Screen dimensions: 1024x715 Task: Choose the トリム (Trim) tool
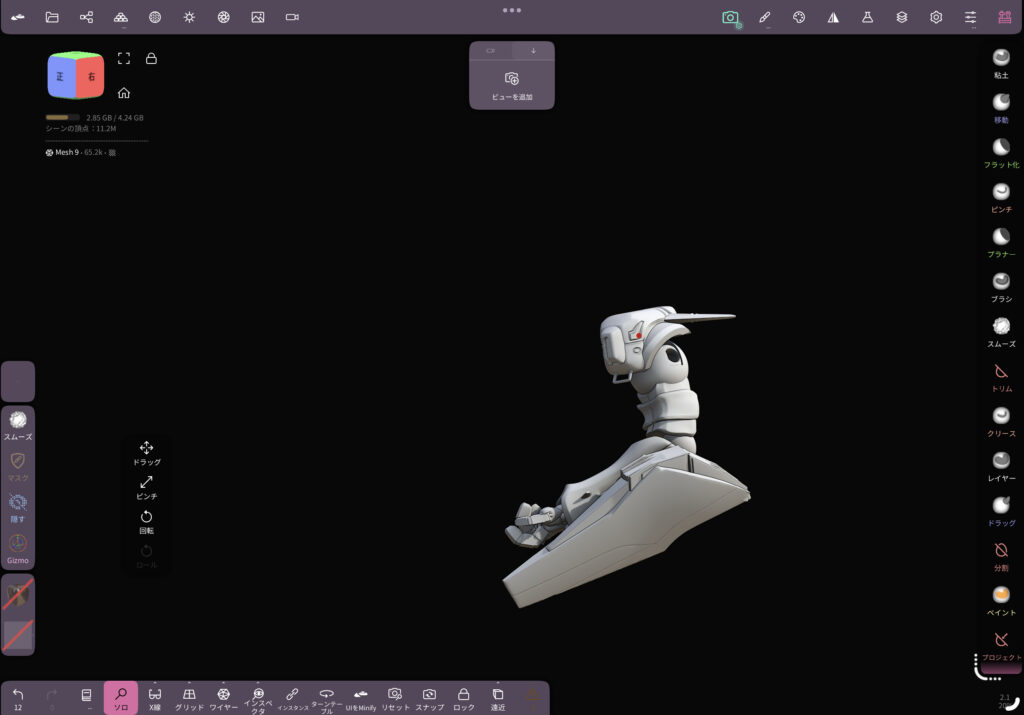(1000, 377)
